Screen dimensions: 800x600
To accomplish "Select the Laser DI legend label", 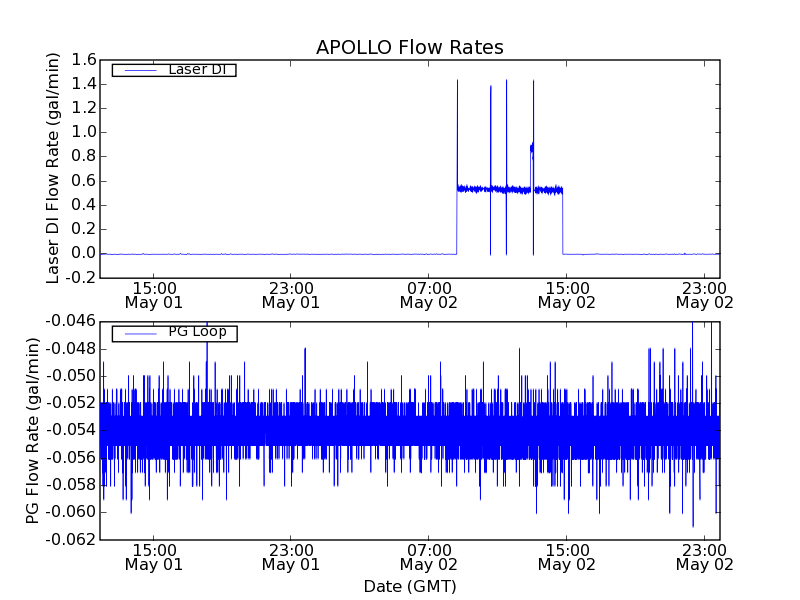I will pyautogui.click(x=197, y=70).
